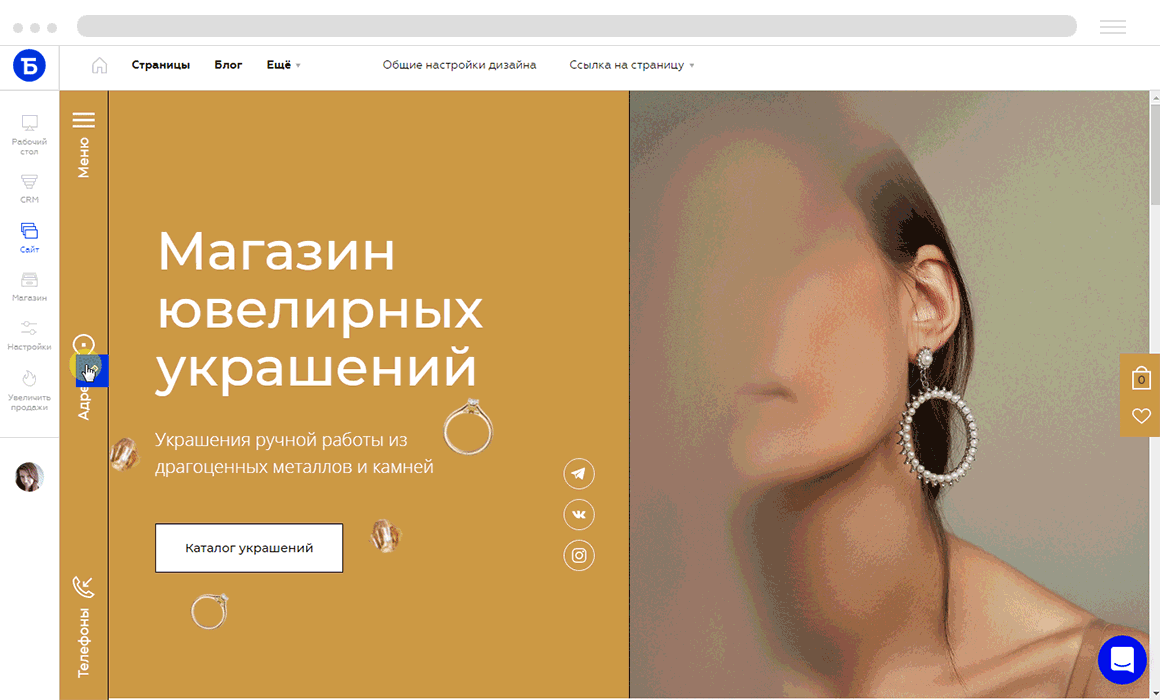Image resolution: width=1160 pixels, height=700 pixels.
Task: Open the shopping bag cart icon
Action: pyautogui.click(x=1141, y=378)
